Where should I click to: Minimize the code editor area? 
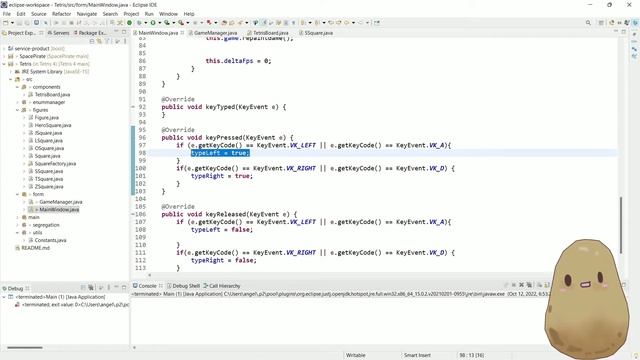[616, 32]
